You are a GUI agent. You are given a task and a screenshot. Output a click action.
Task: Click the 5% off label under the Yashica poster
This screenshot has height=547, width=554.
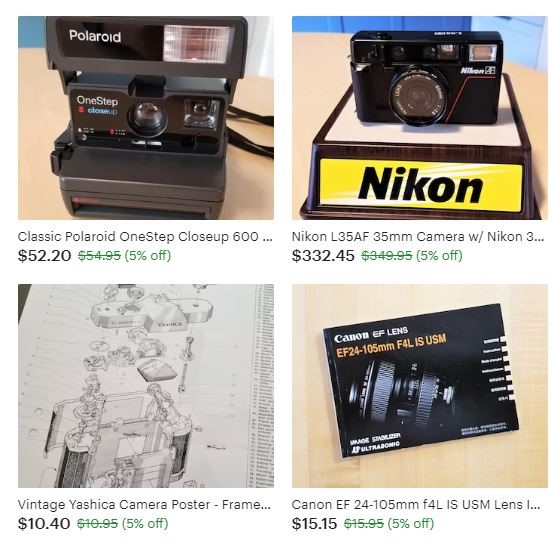coord(145,523)
